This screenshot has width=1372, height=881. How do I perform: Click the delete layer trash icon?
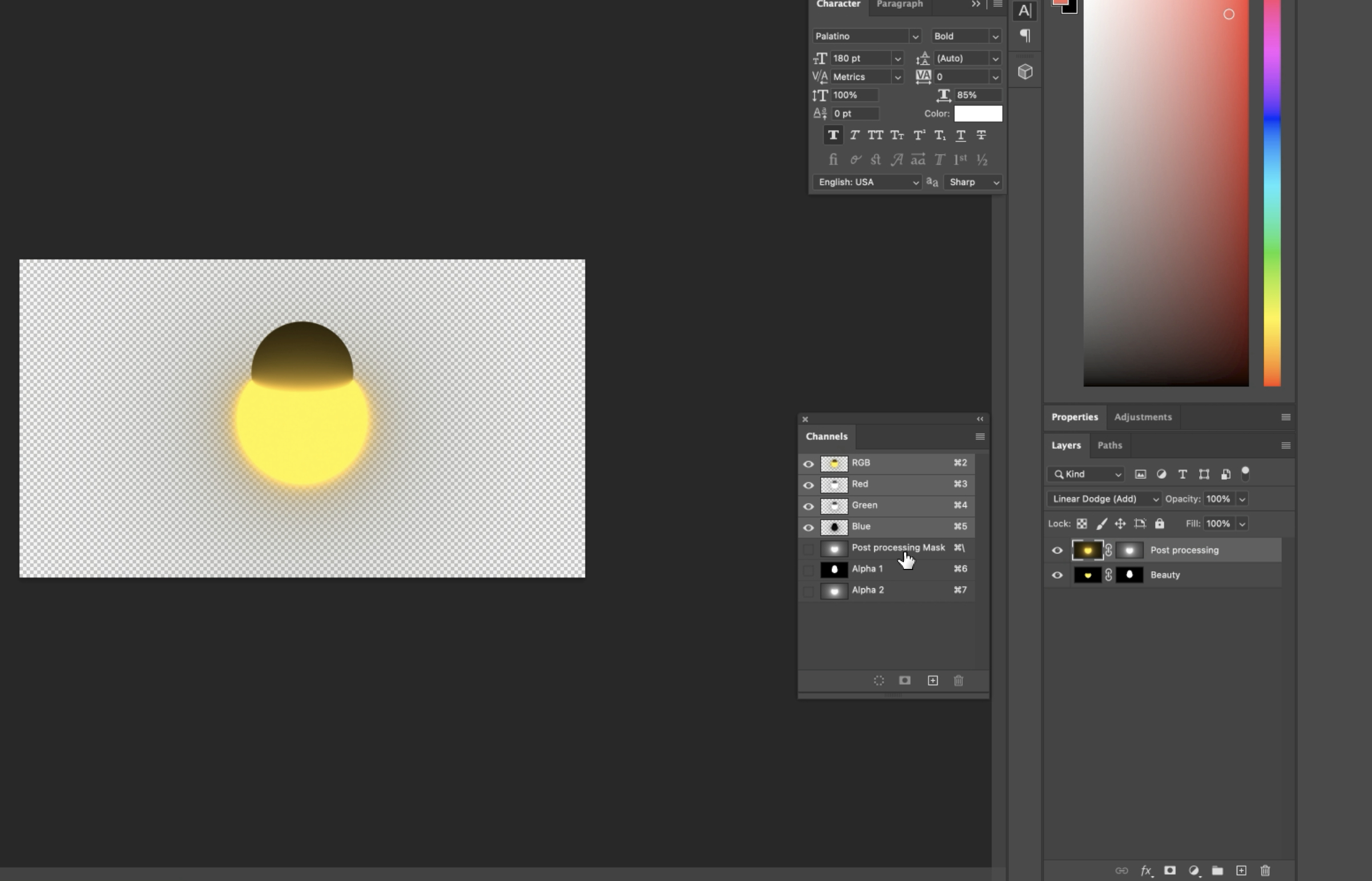pos(1265,870)
